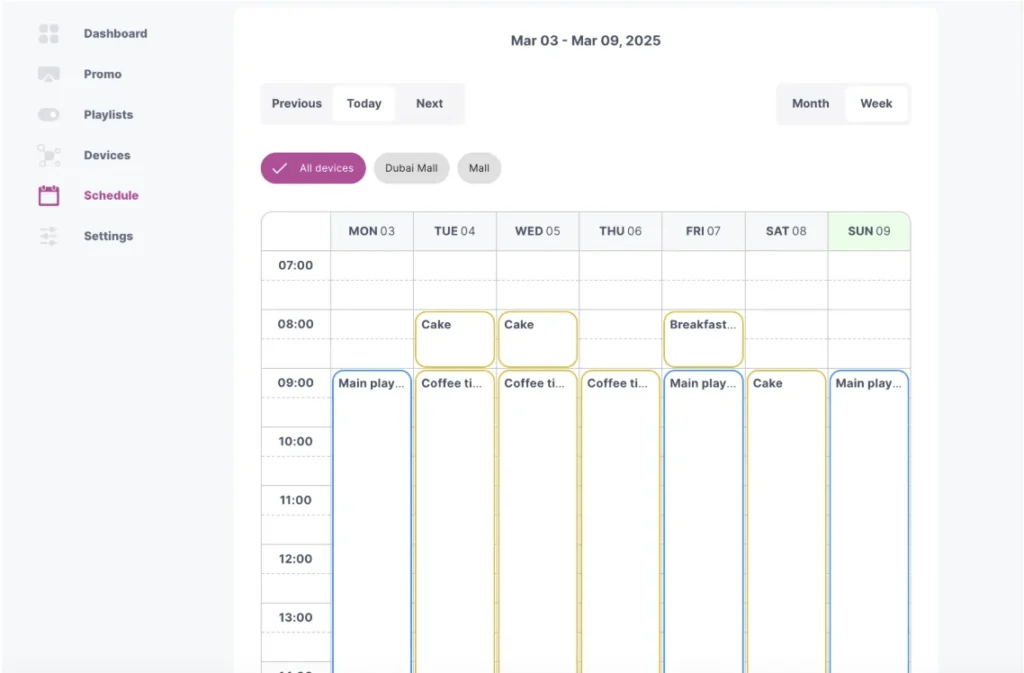Open Wednesday's Coffee time event

point(537,521)
